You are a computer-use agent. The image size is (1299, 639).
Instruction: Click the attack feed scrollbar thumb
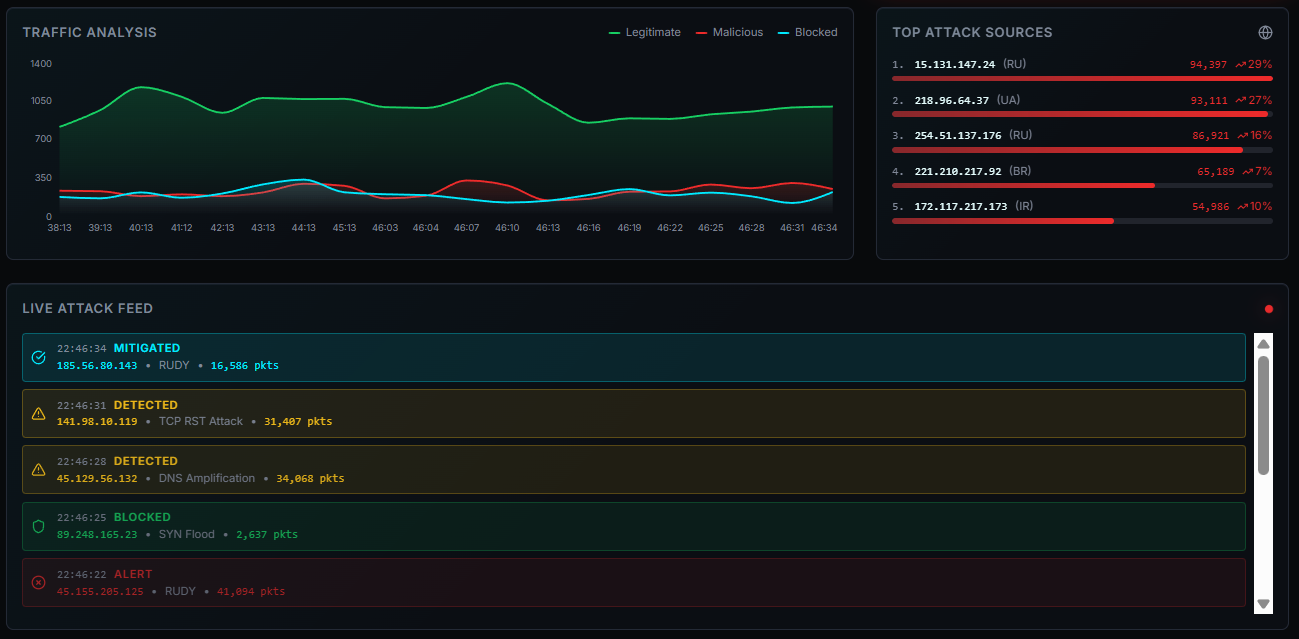click(x=1263, y=415)
